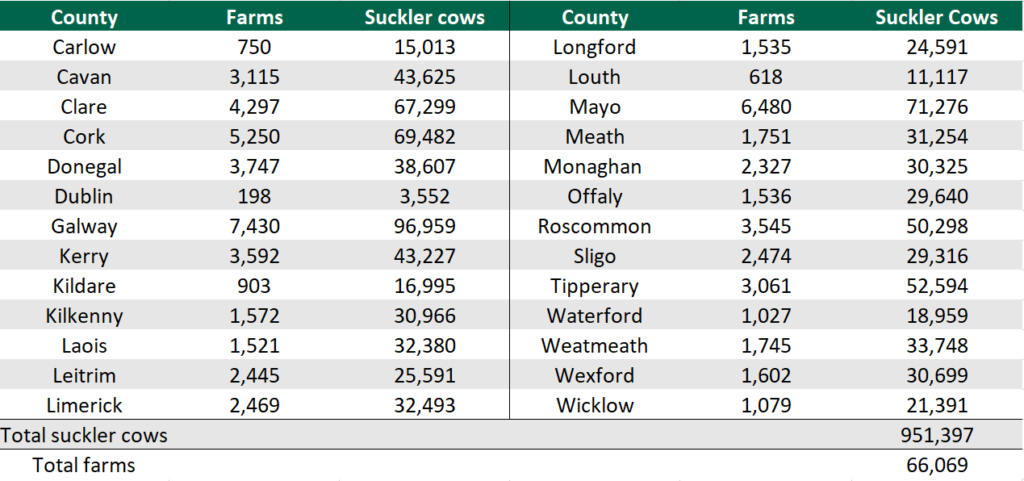The image size is (1024, 481).
Task: Click the left County column header
Action: pyautogui.click(x=84, y=17)
